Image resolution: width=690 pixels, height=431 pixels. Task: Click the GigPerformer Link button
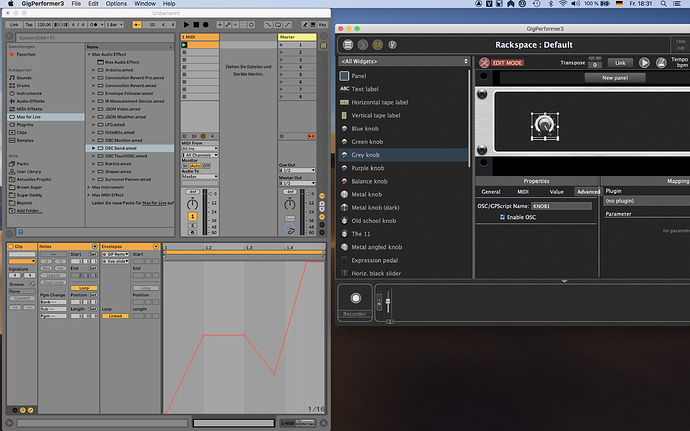(x=620, y=63)
